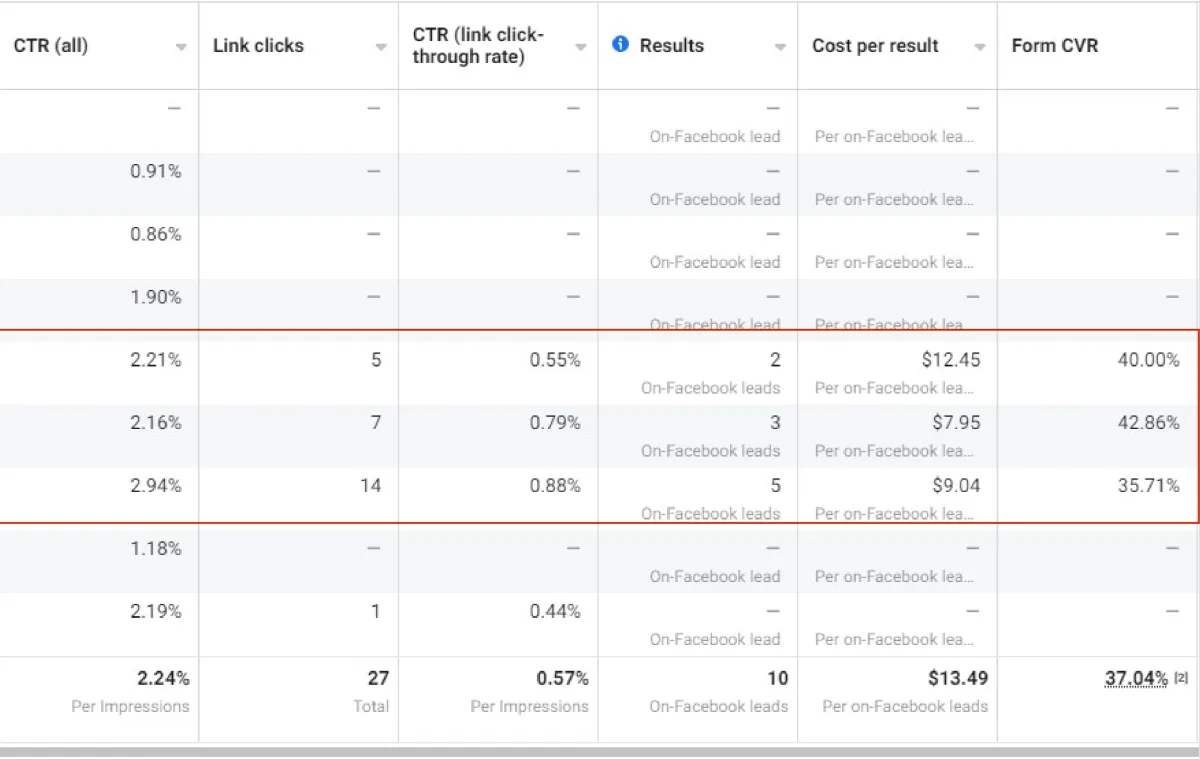This screenshot has height=760, width=1200.
Task: Click the $13.49 total cost per result
Action: click(958, 678)
